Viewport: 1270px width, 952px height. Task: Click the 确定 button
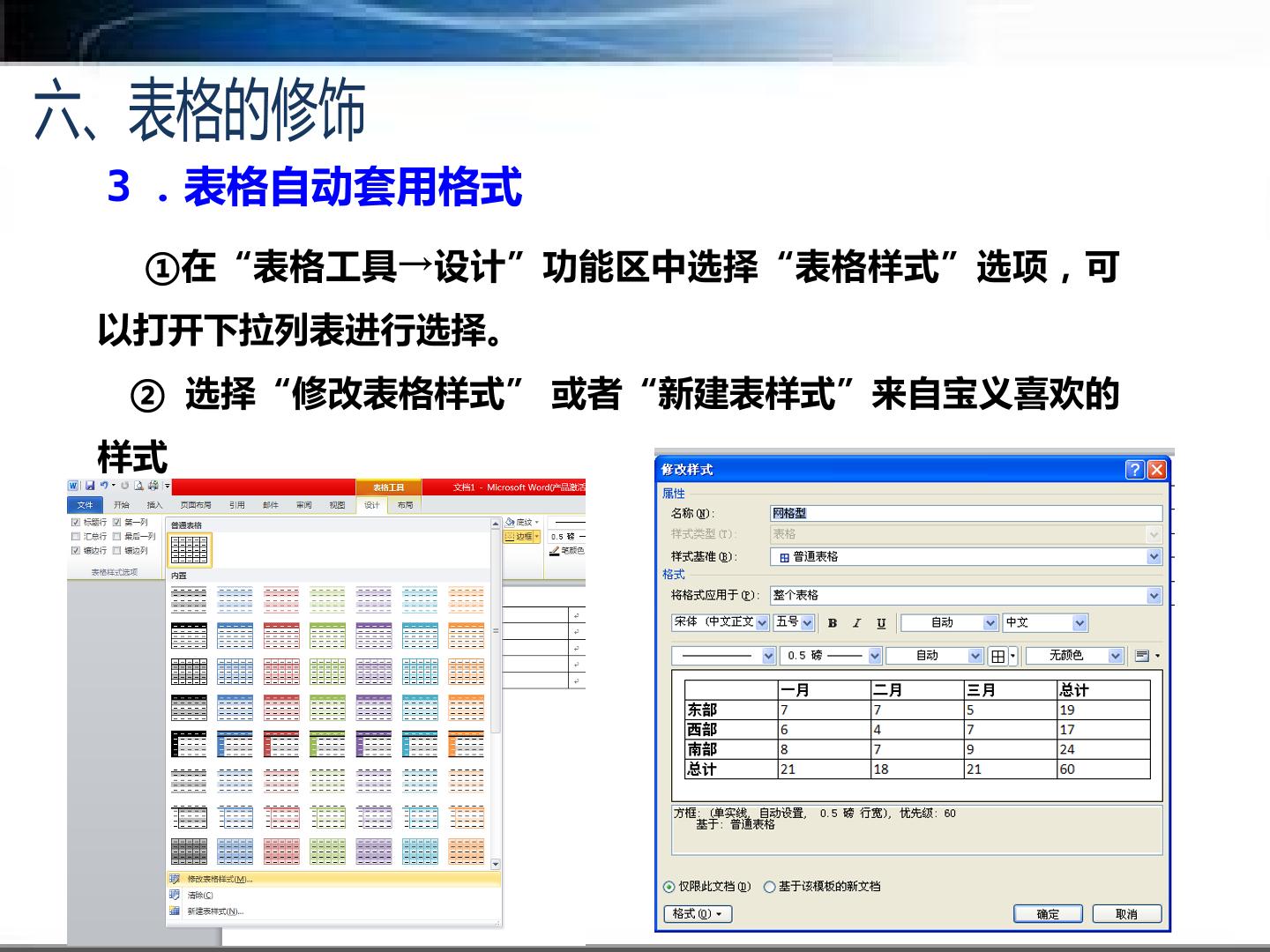(1048, 914)
